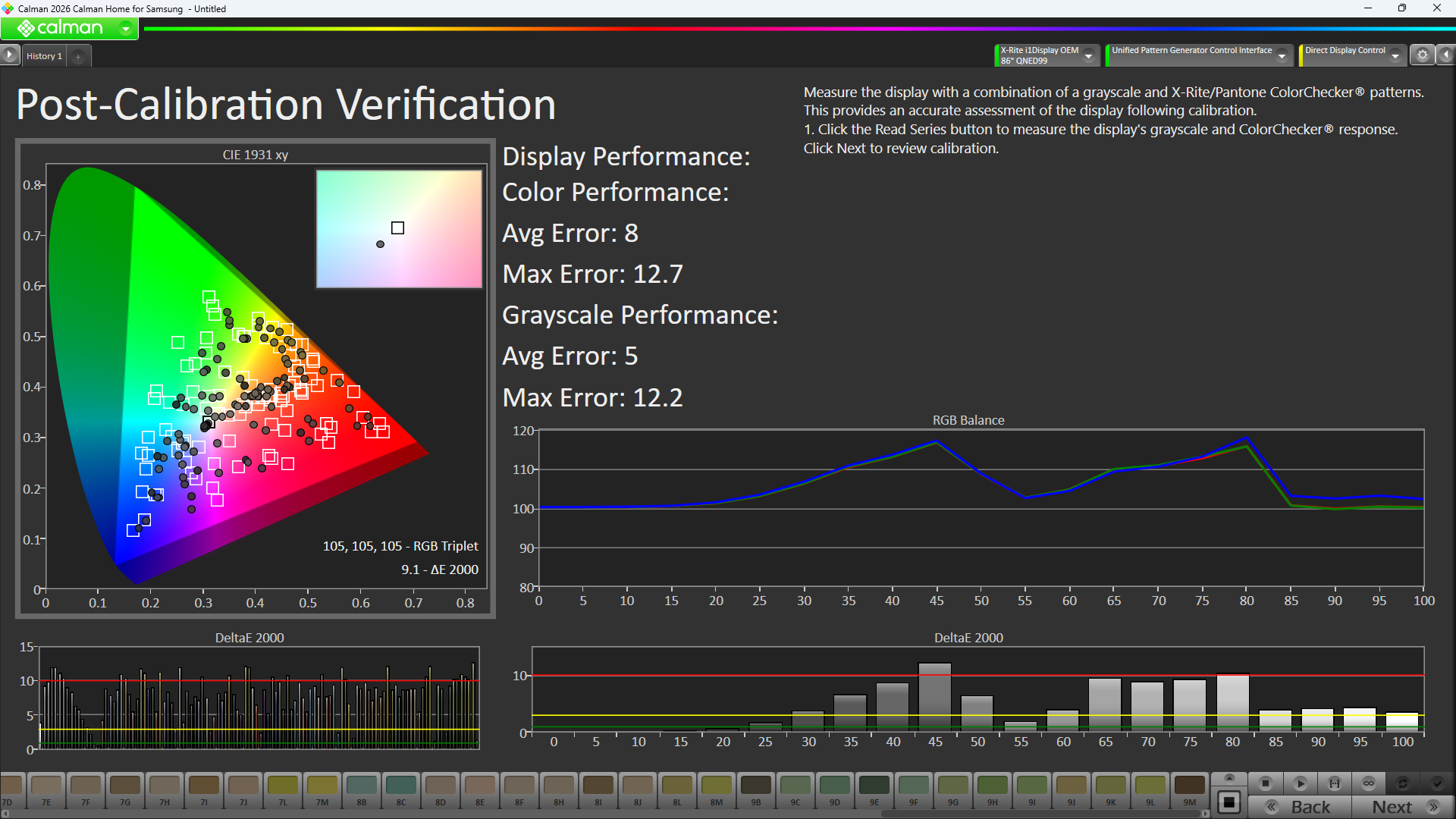Click the read single bracket icon
The image size is (1456, 819).
[1335, 783]
